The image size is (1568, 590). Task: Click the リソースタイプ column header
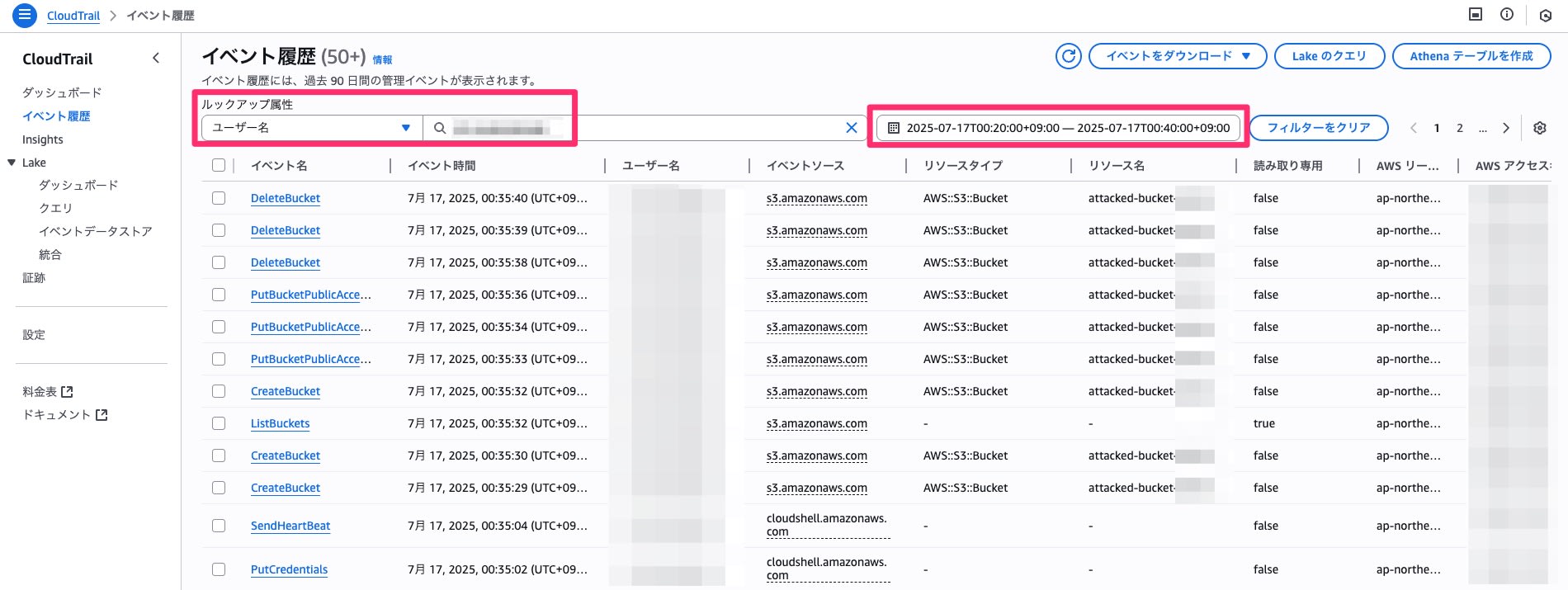click(x=963, y=166)
